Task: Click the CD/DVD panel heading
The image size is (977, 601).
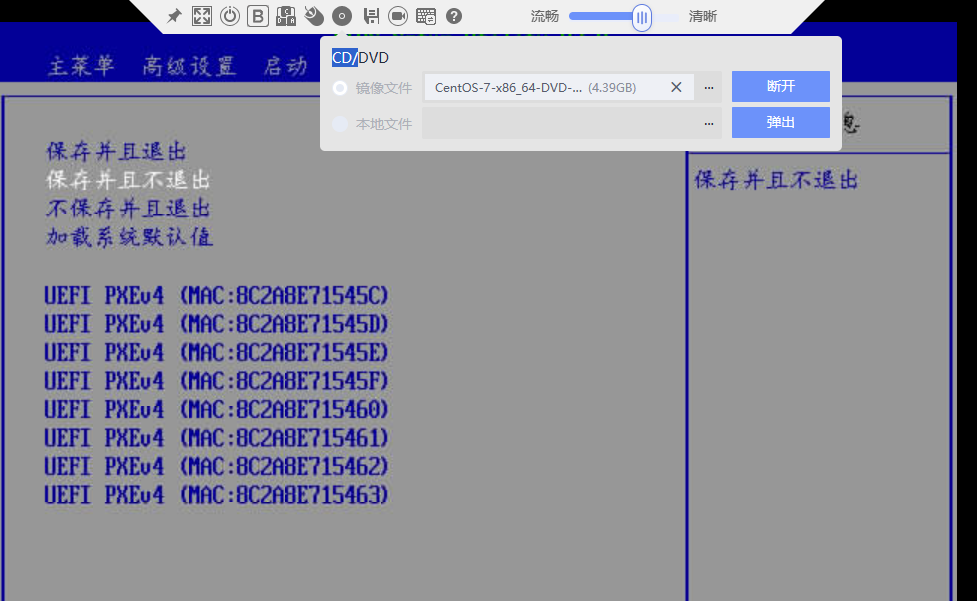Action: (360, 58)
